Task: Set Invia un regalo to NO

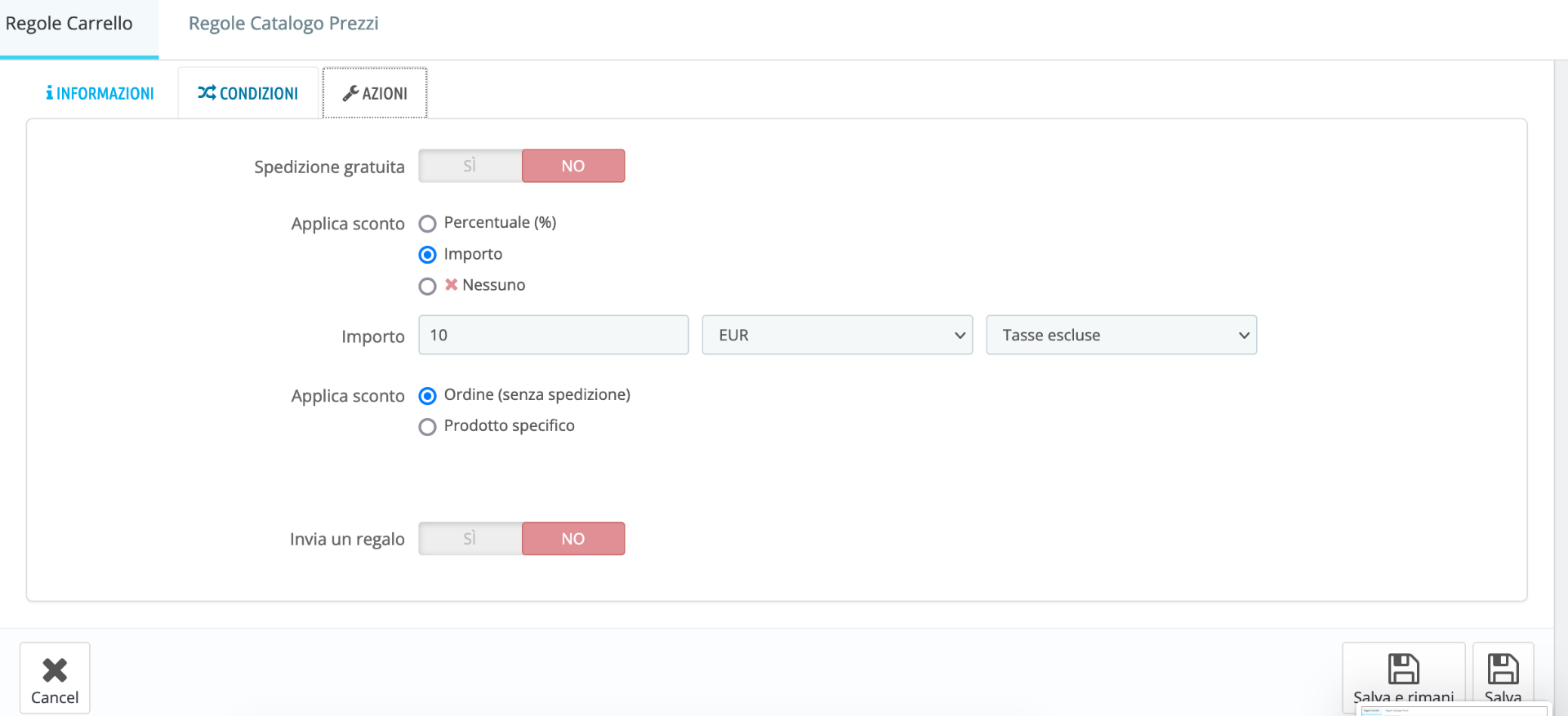Action: coord(572,539)
